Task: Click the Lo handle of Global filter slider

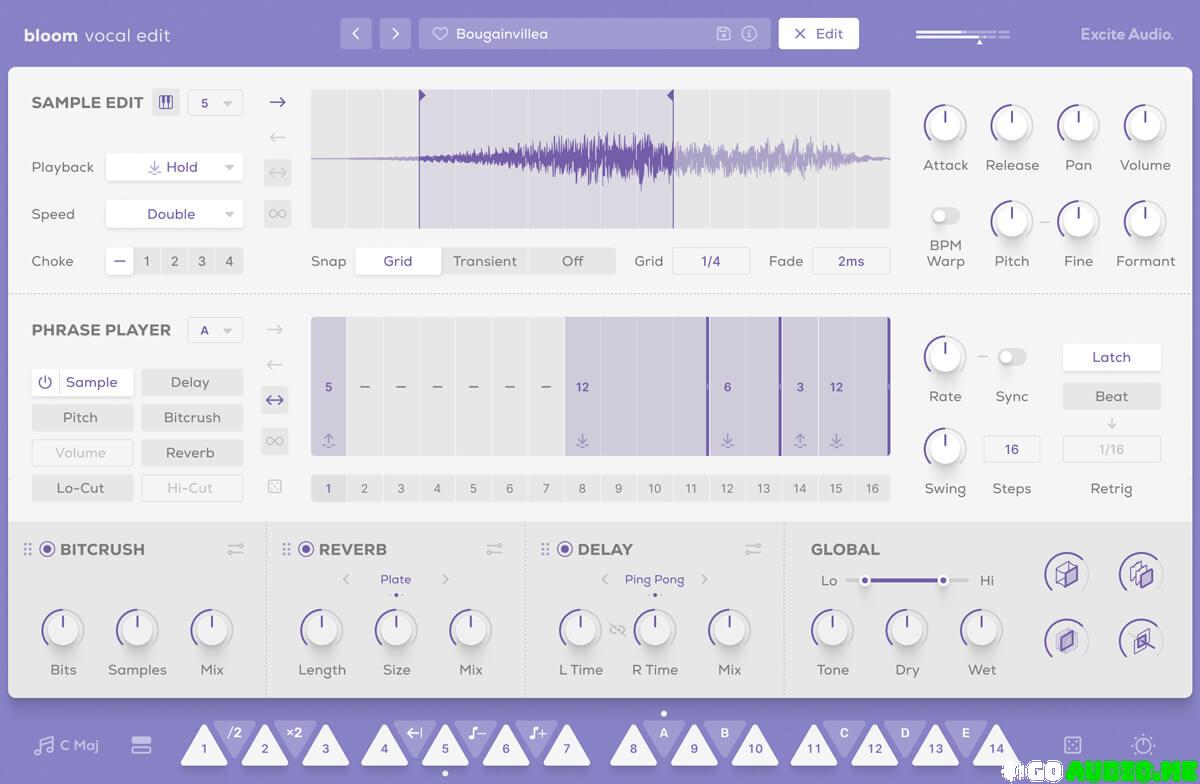Action: (x=865, y=580)
